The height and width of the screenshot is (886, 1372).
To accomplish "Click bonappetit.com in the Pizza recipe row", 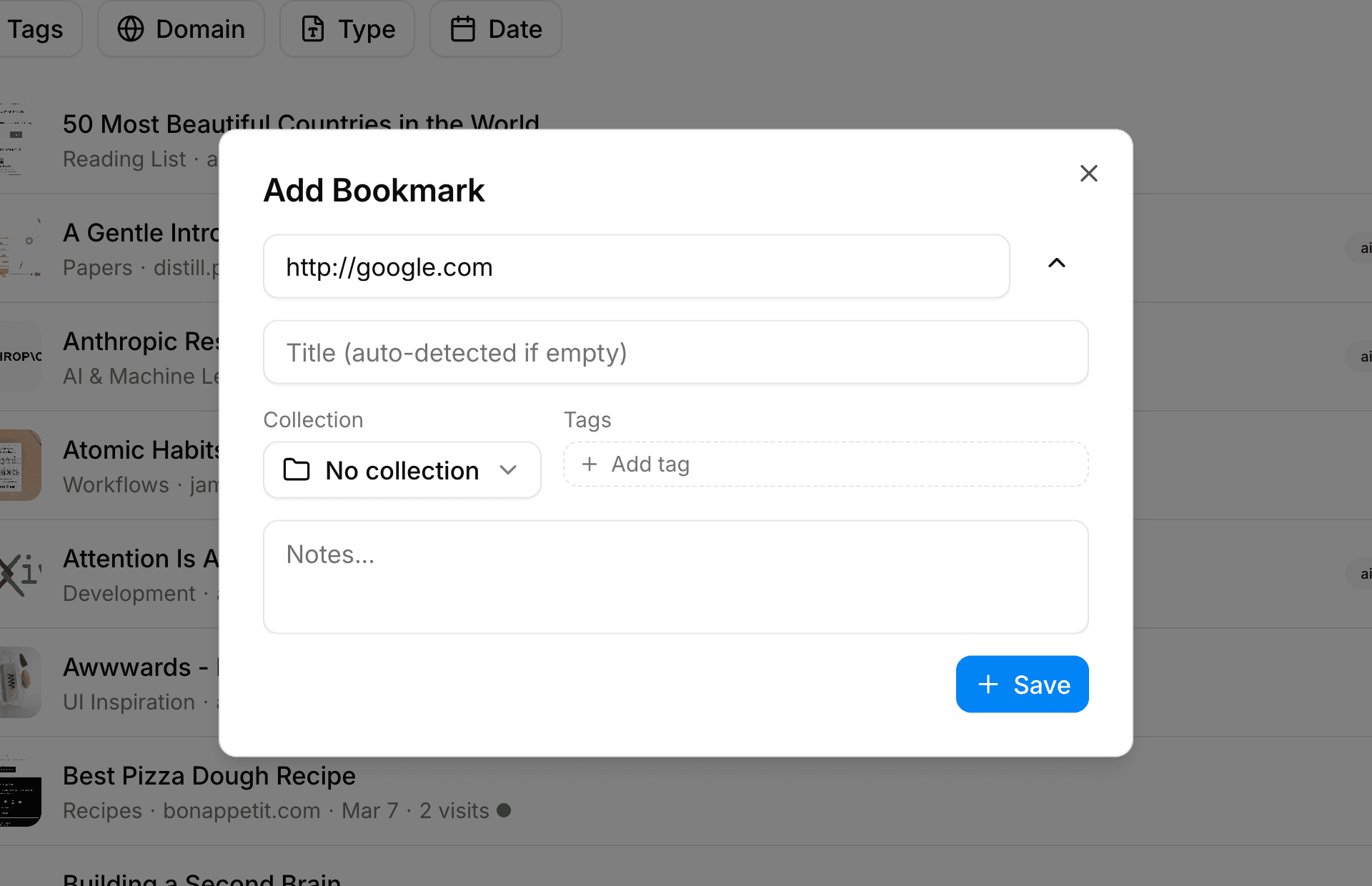I will point(242,811).
